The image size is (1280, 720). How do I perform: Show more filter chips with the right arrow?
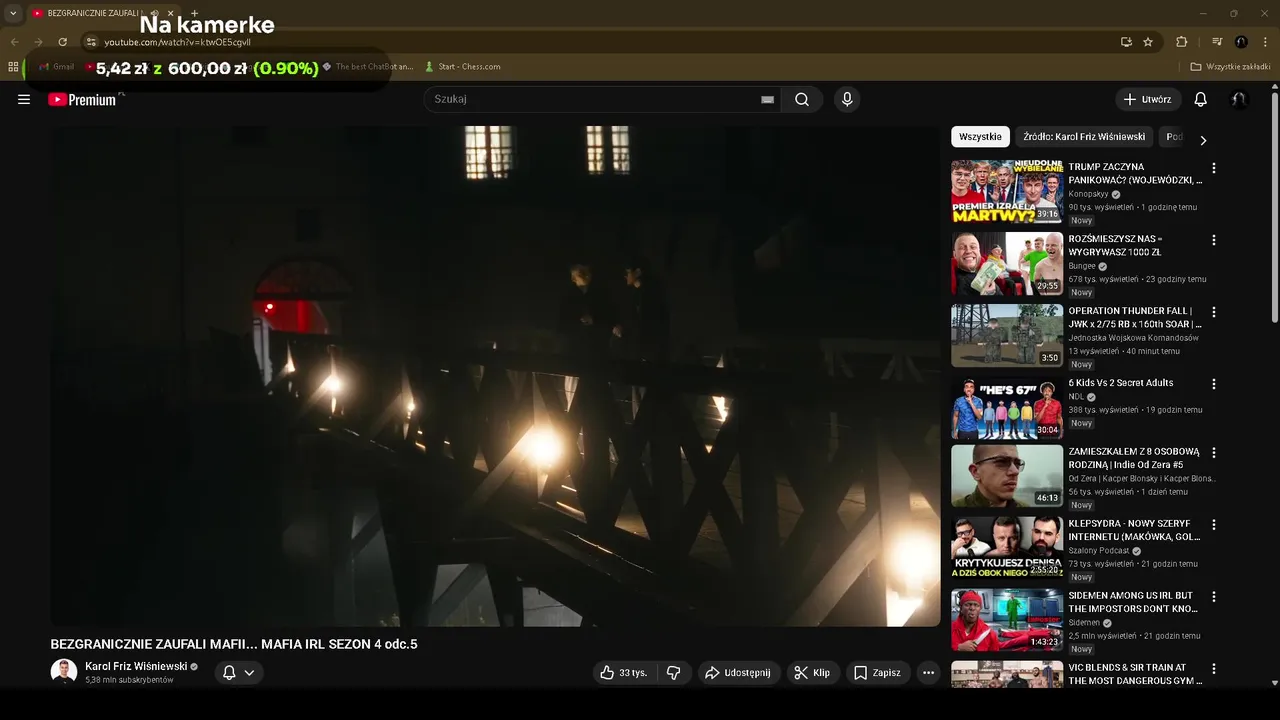coord(1203,140)
